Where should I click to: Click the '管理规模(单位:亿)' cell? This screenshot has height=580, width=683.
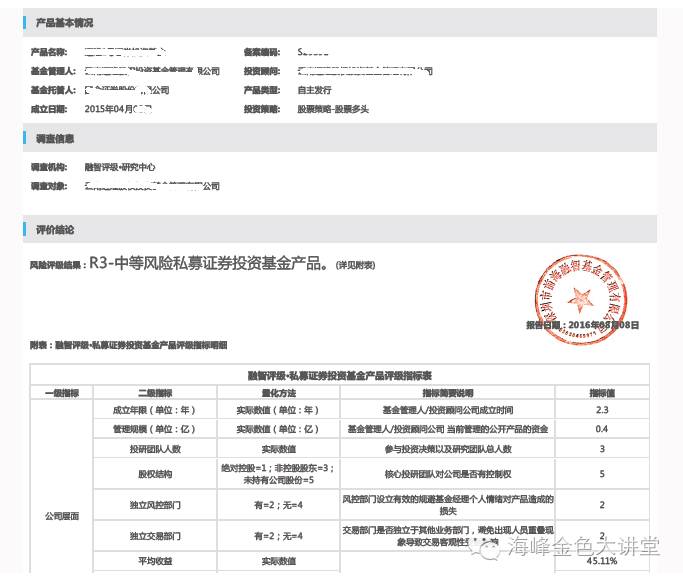coord(154,429)
